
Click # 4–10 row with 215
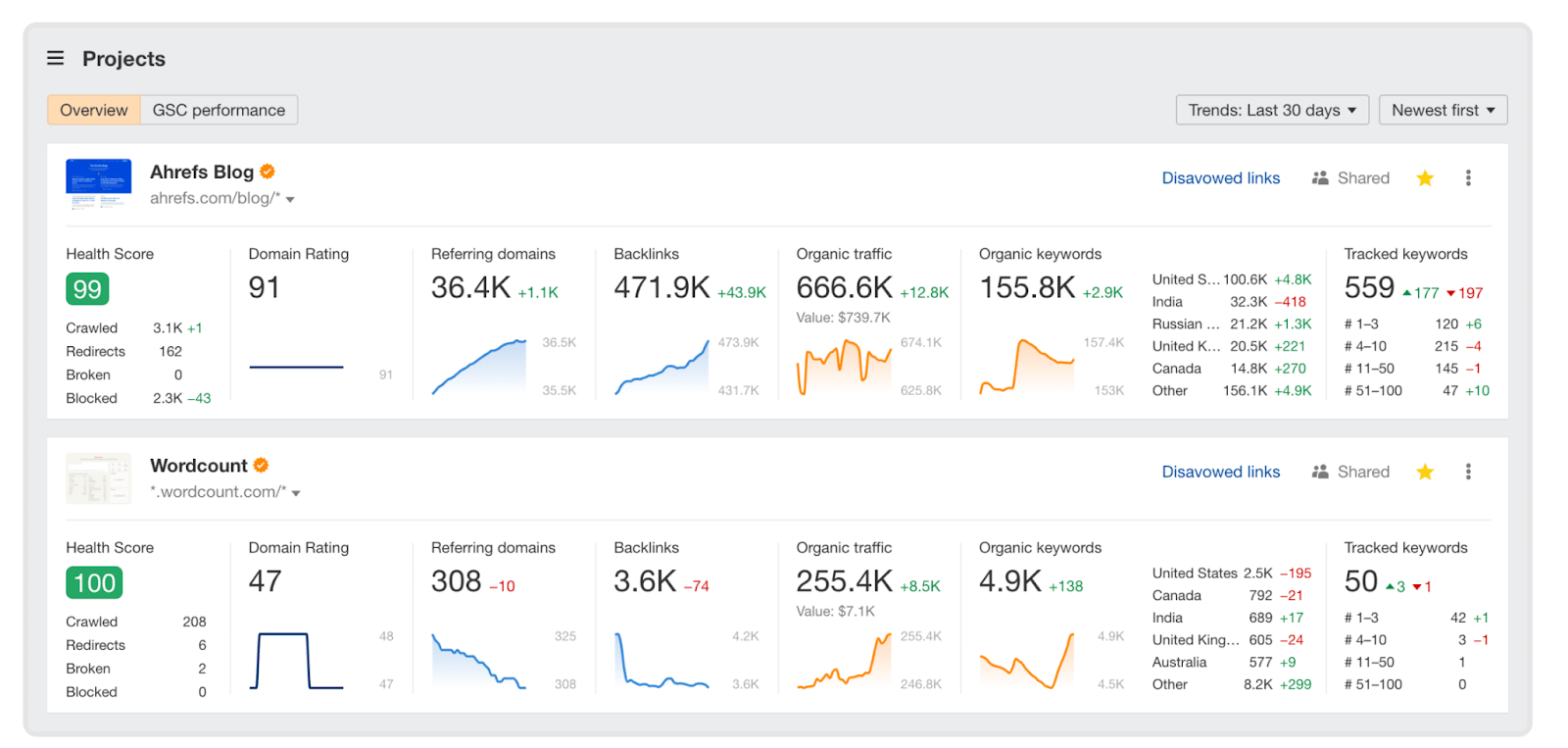pyautogui.click(x=1413, y=346)
